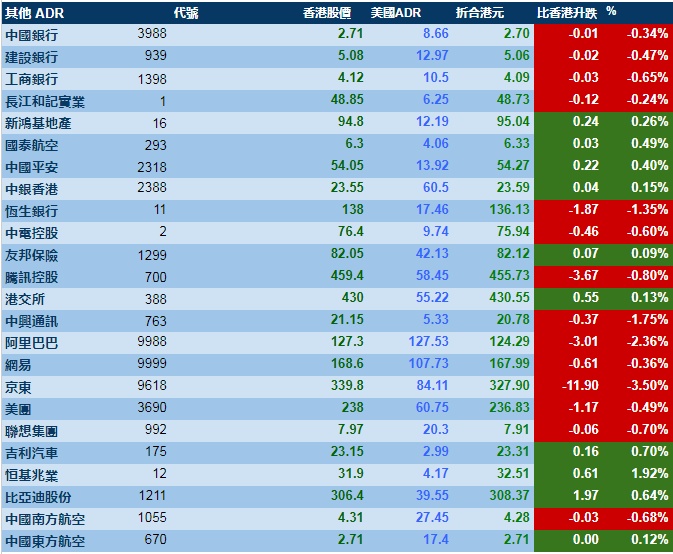Select stock code 700
This screenshot has width=673, height=554.
(155, 277)
